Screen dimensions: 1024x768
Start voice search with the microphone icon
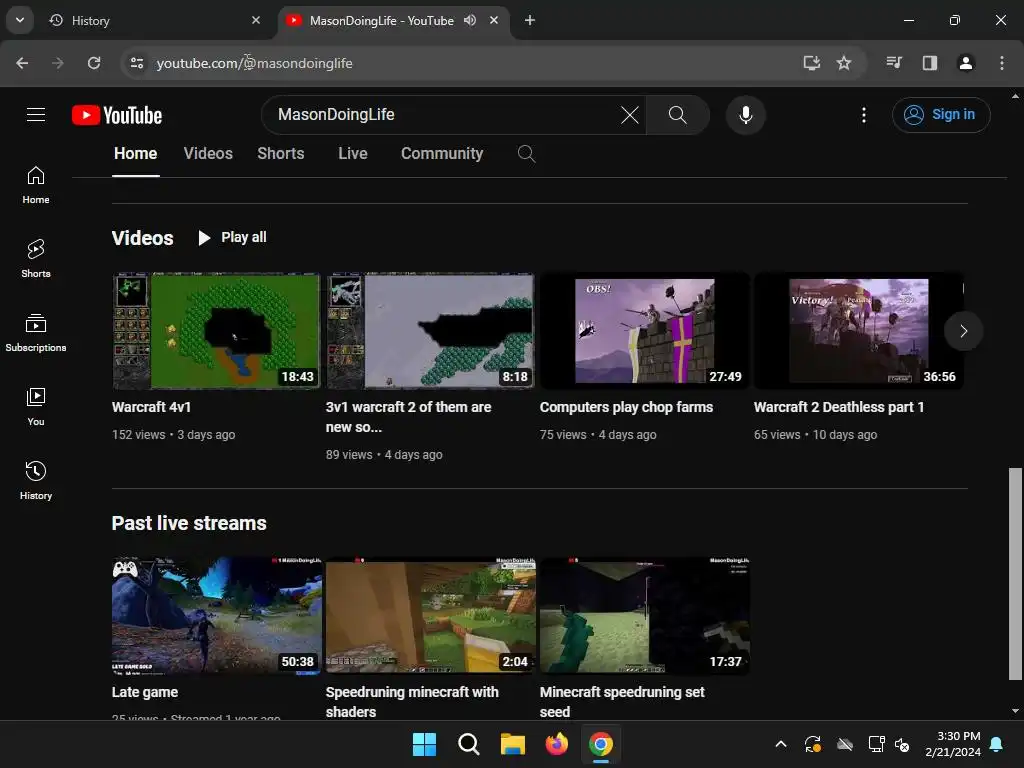click(745, 115)
